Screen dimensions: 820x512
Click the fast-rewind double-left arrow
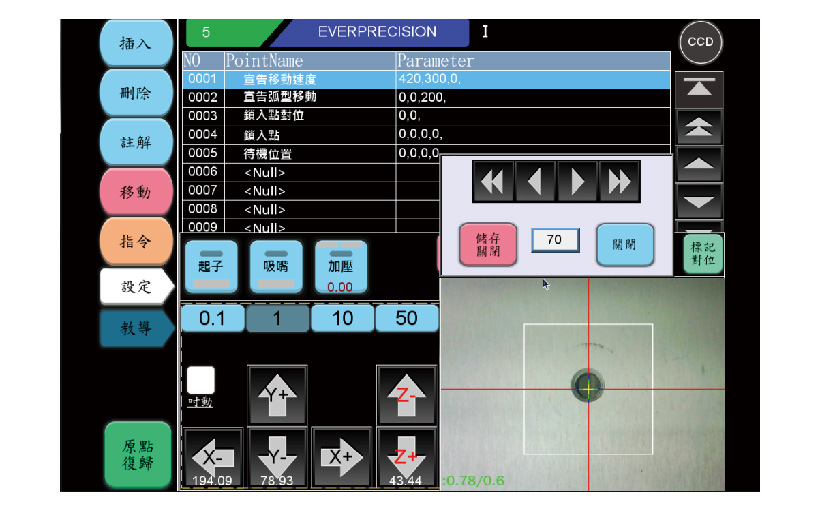tap(493, 181)
